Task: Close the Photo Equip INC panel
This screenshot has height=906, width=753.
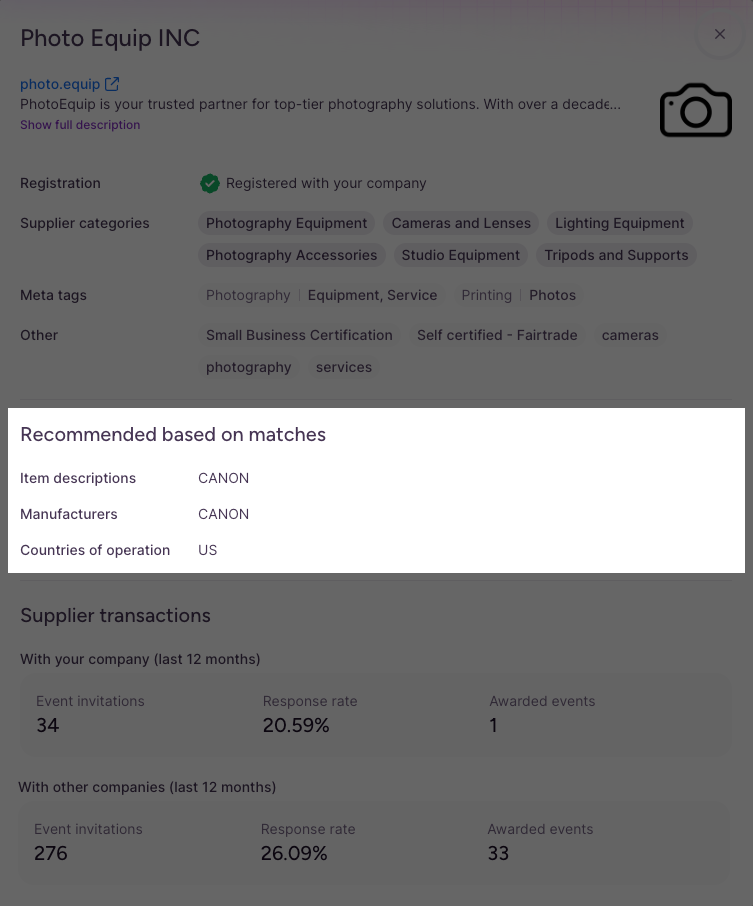Action: click(719, 34)
